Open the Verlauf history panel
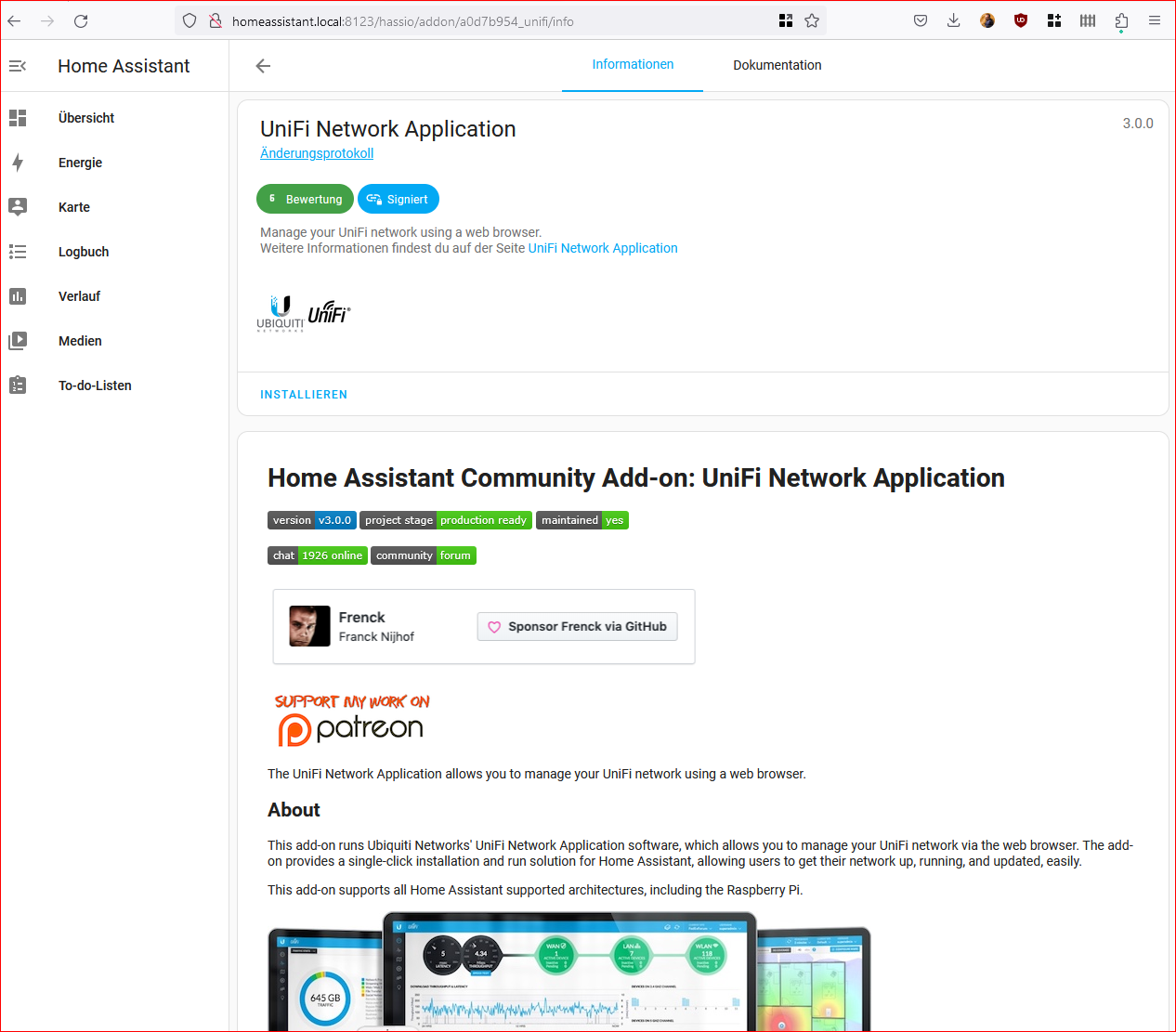 [x=114, y=296]
